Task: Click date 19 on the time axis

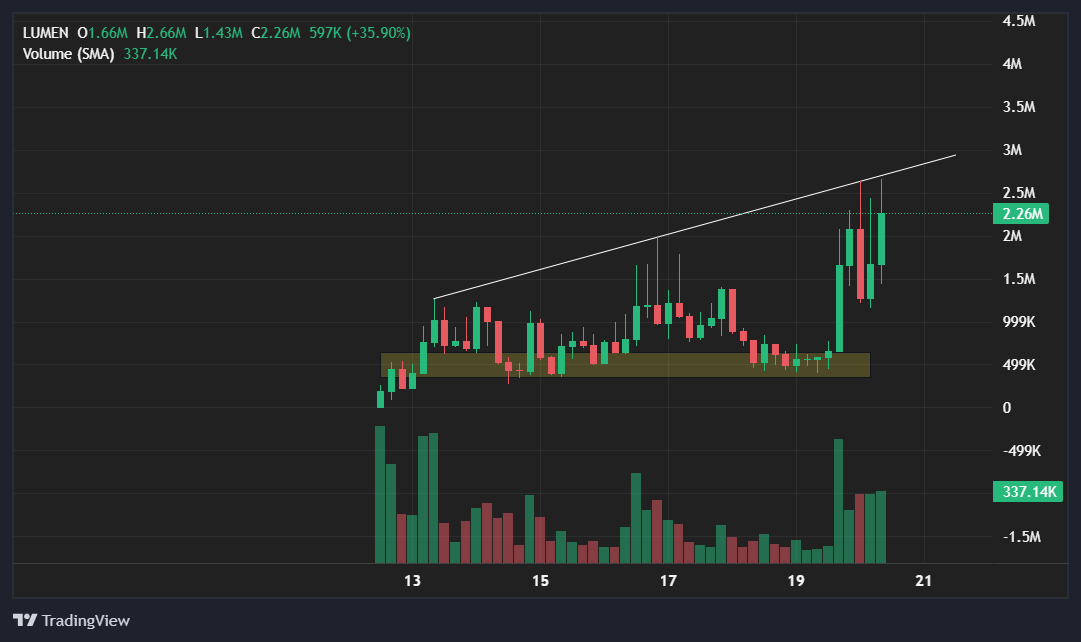Action: [x=796, y=581]
